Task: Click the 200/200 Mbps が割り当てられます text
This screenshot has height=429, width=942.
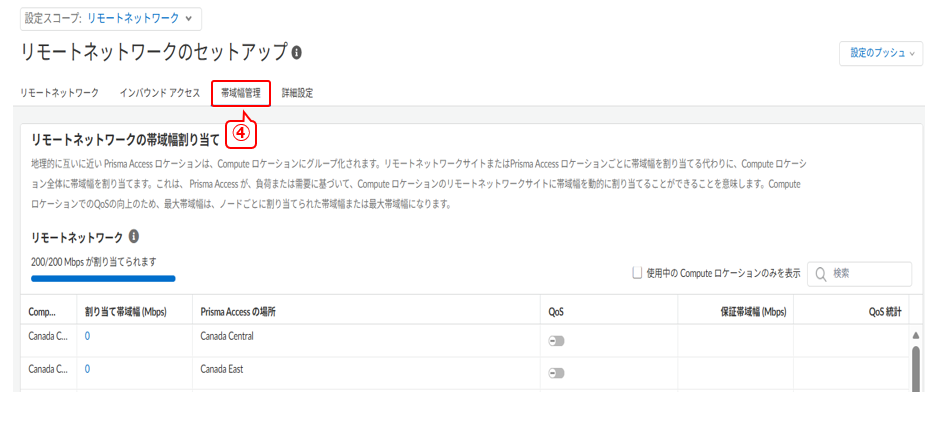Action: click(x=93, y=262)
